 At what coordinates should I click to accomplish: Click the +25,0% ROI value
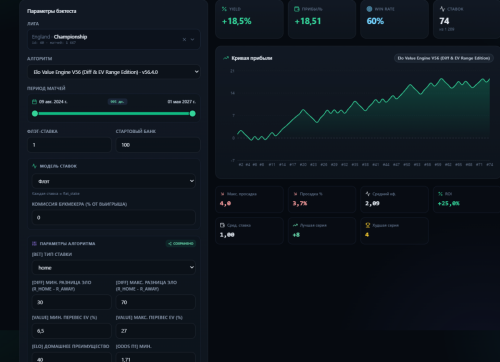point(449,203)
